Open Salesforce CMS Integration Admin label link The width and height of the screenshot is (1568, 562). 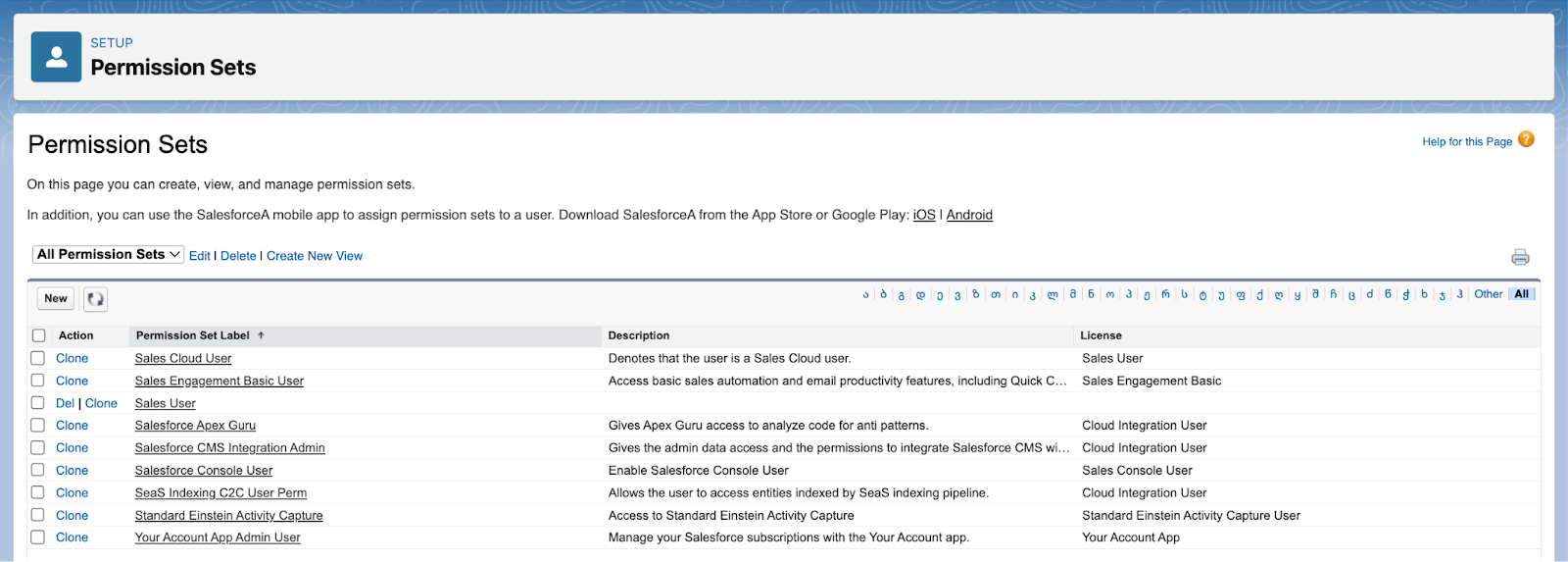(x=230, y=447)
